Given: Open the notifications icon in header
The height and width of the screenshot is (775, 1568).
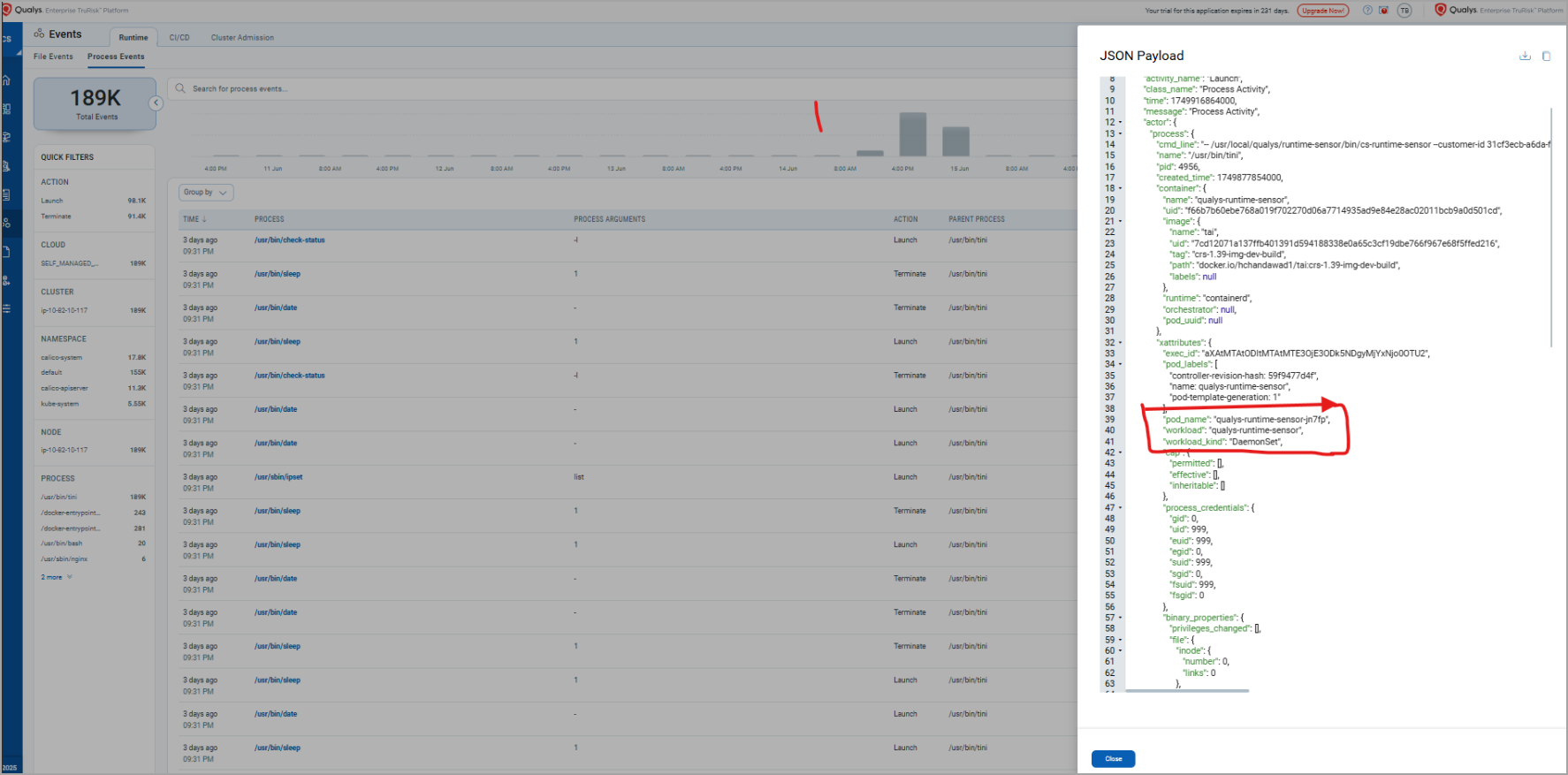Looking at the screenshot, I should click(x=1383, y=11).
